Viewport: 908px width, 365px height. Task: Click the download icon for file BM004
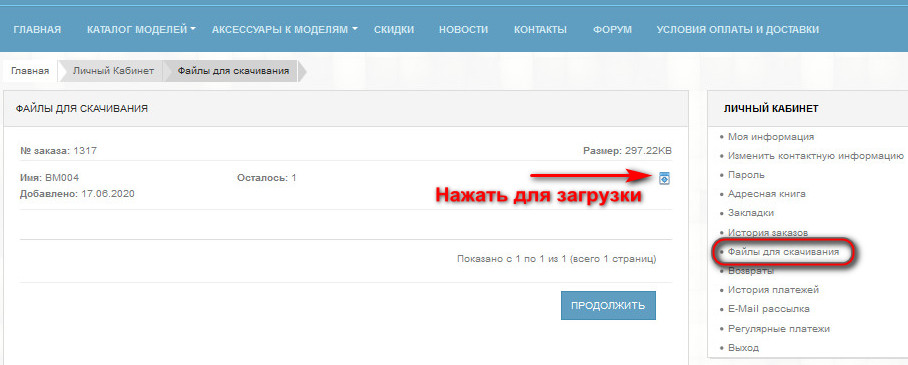[x=665, y=178]
